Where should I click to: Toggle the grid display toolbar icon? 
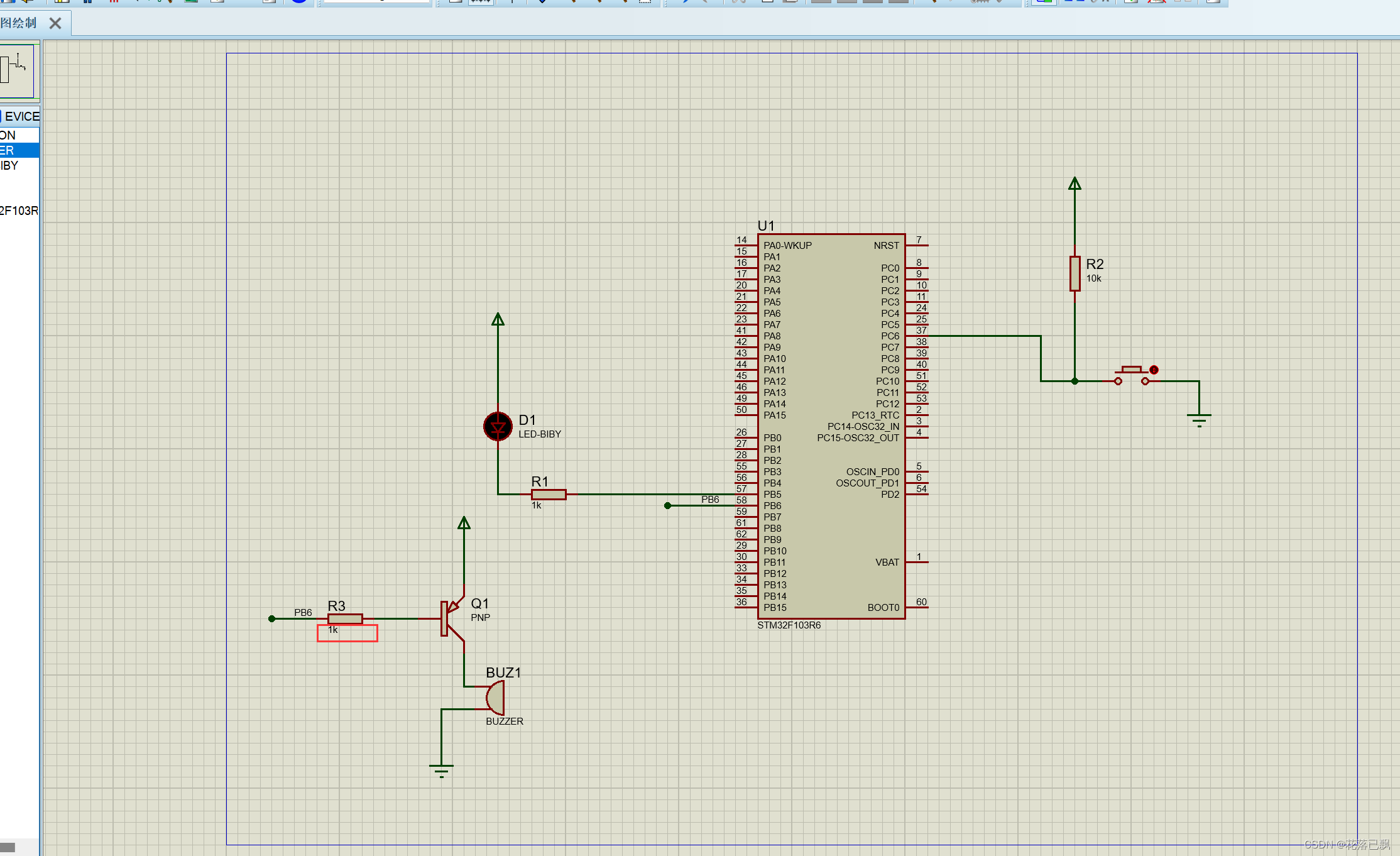point(479,3)
